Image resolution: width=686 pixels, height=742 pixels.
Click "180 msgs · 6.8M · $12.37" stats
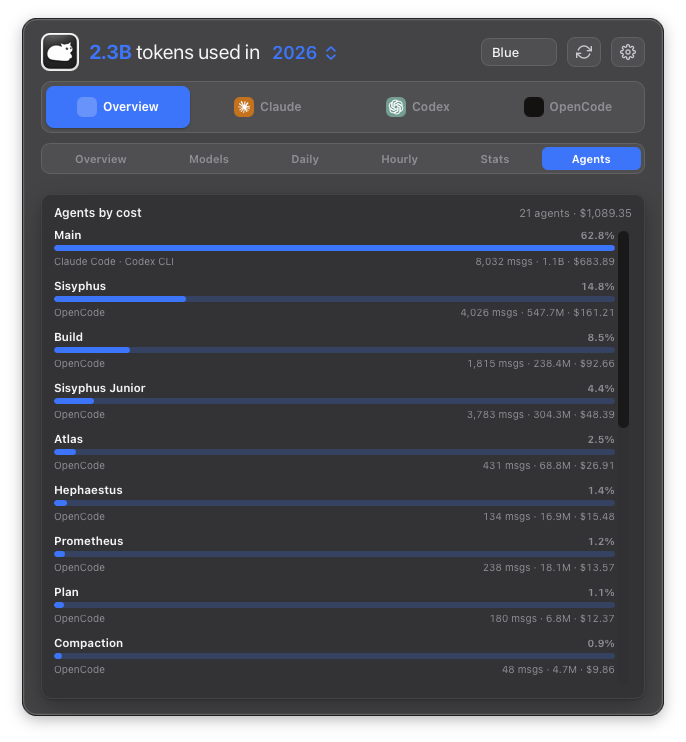[552, 619]
